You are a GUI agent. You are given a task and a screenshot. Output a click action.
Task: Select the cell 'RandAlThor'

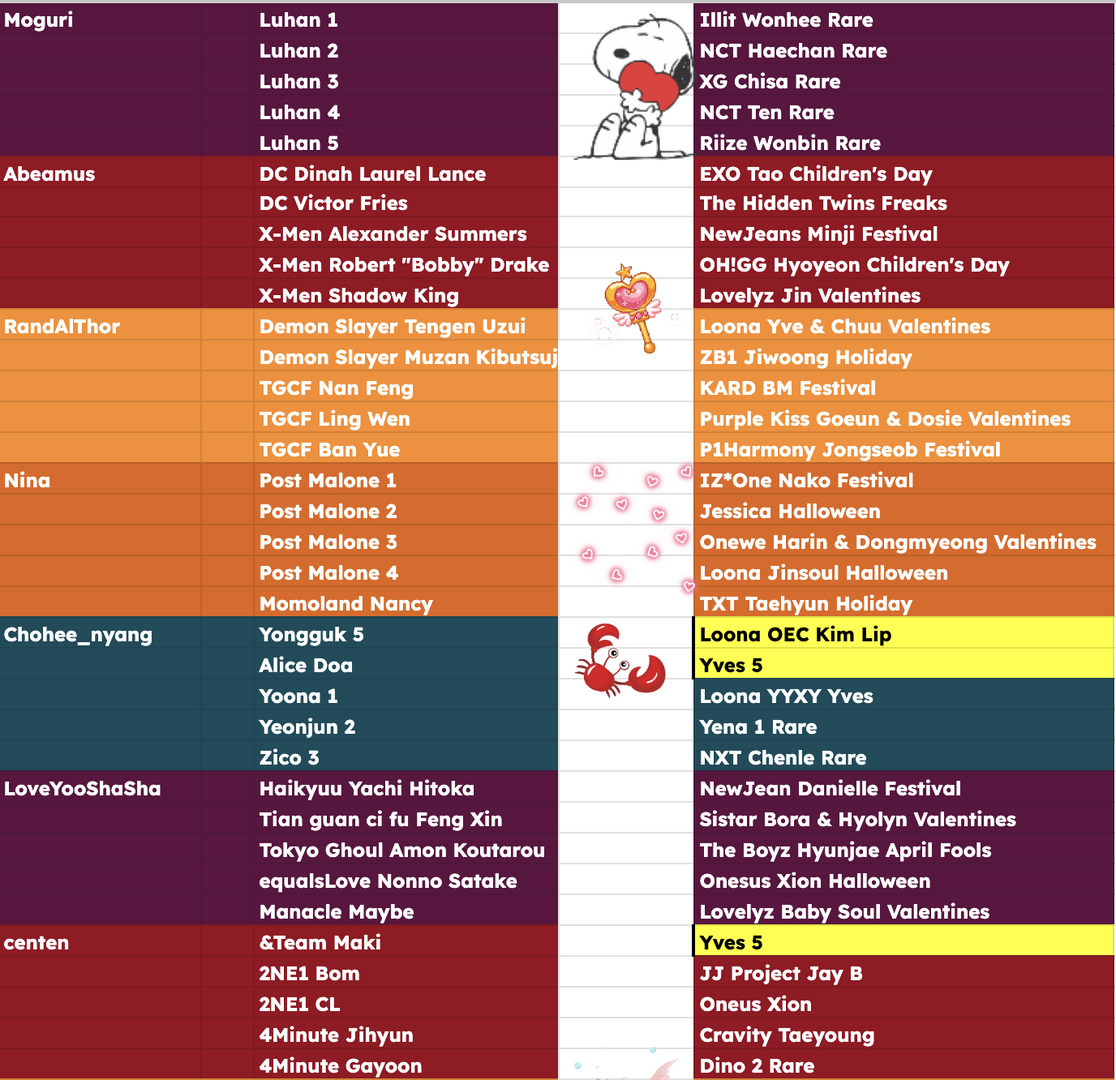tap(100, 326)
